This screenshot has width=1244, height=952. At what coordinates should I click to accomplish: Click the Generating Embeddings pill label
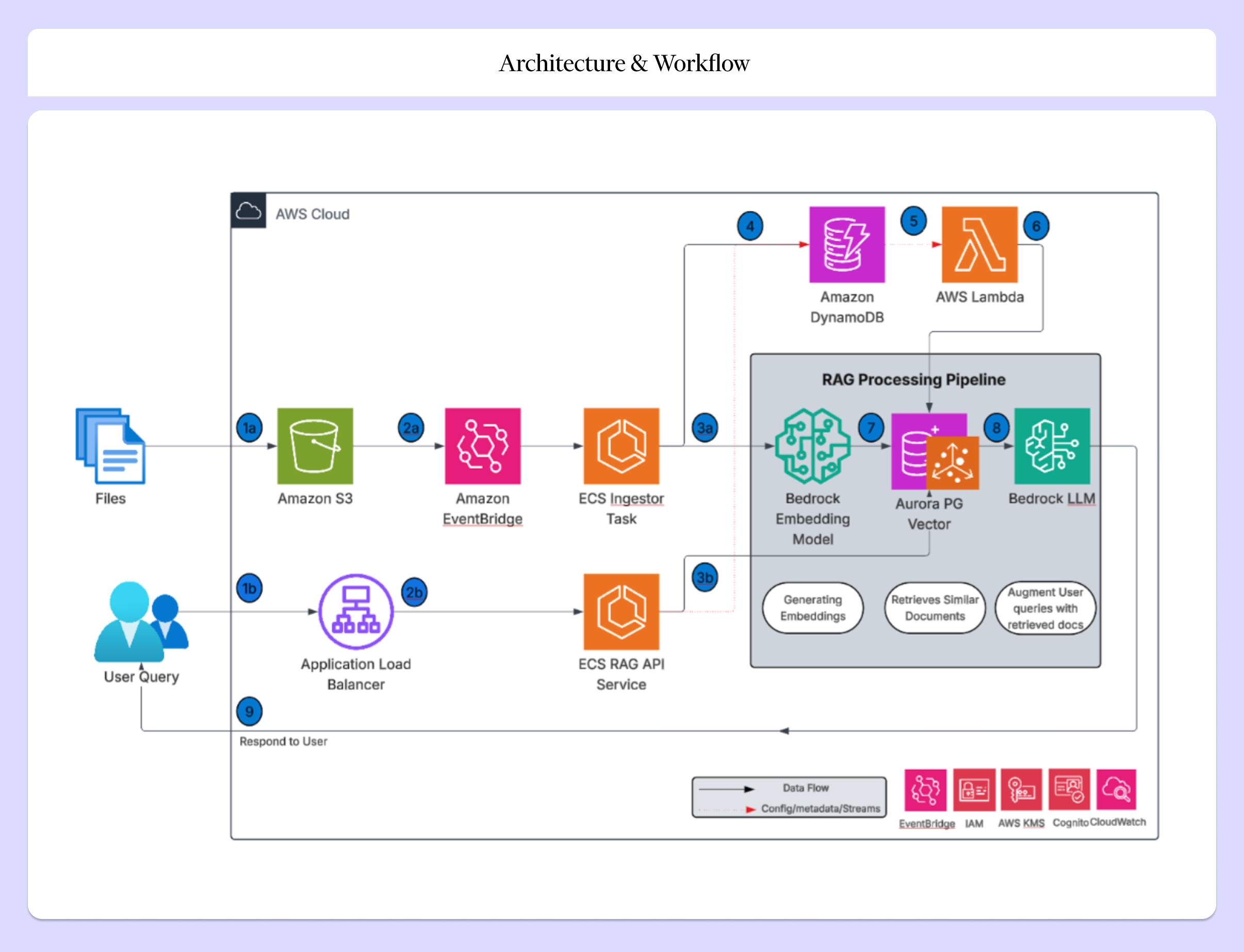[x=812, y=608]
